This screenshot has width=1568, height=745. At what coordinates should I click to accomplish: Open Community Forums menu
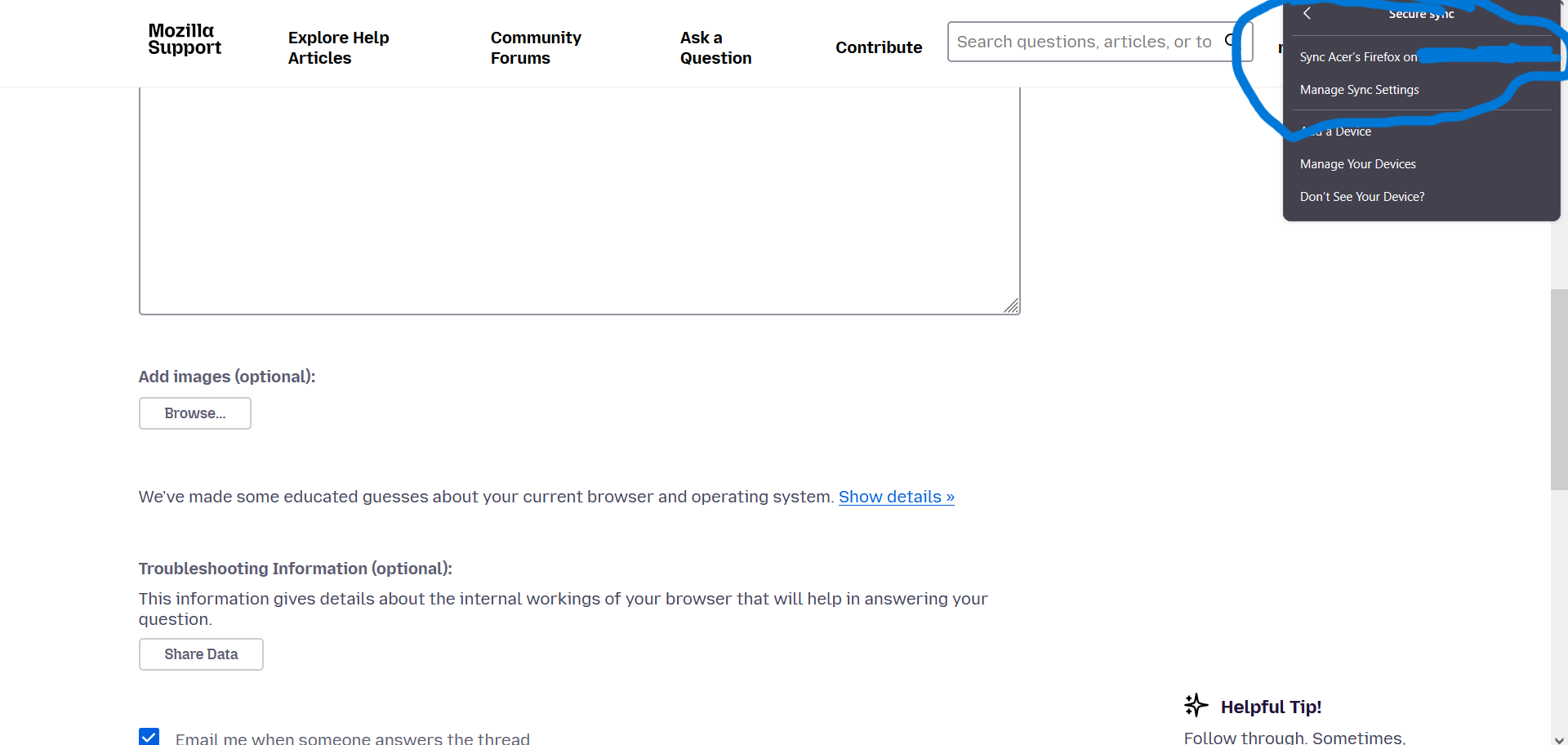point(536,47)
